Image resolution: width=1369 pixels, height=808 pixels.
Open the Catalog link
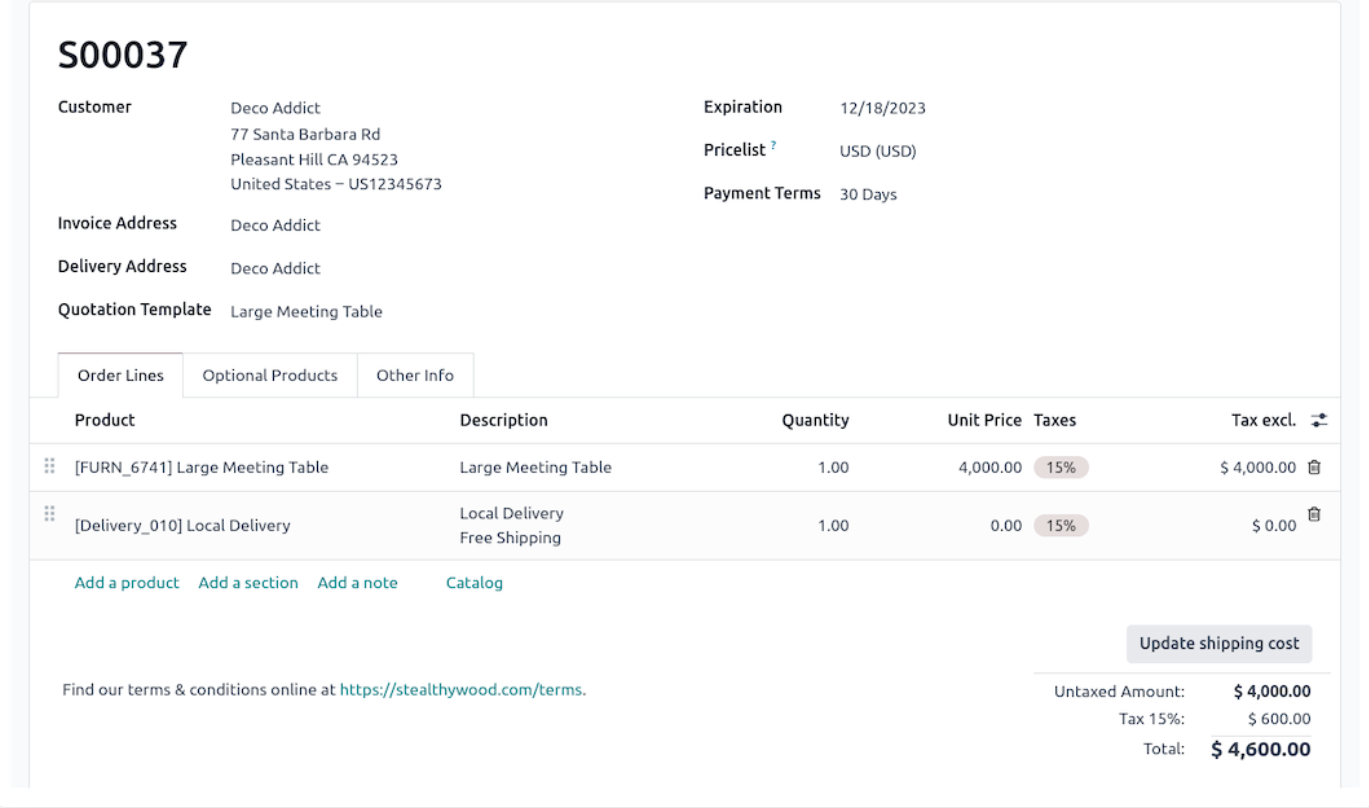(x=474, y=583)
